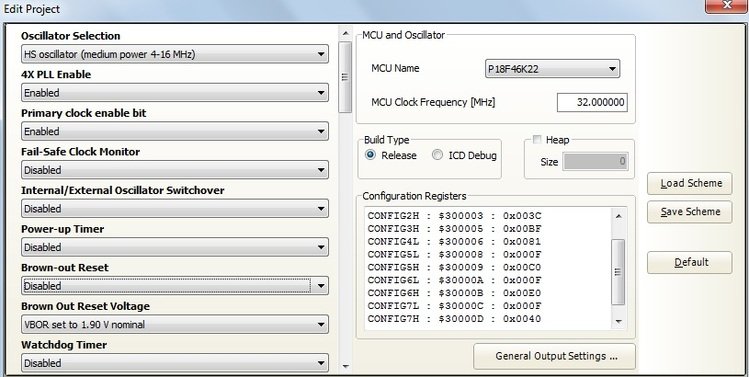Select the Release build type
Screen dimensions: 749x377
(x=370, y=155)
